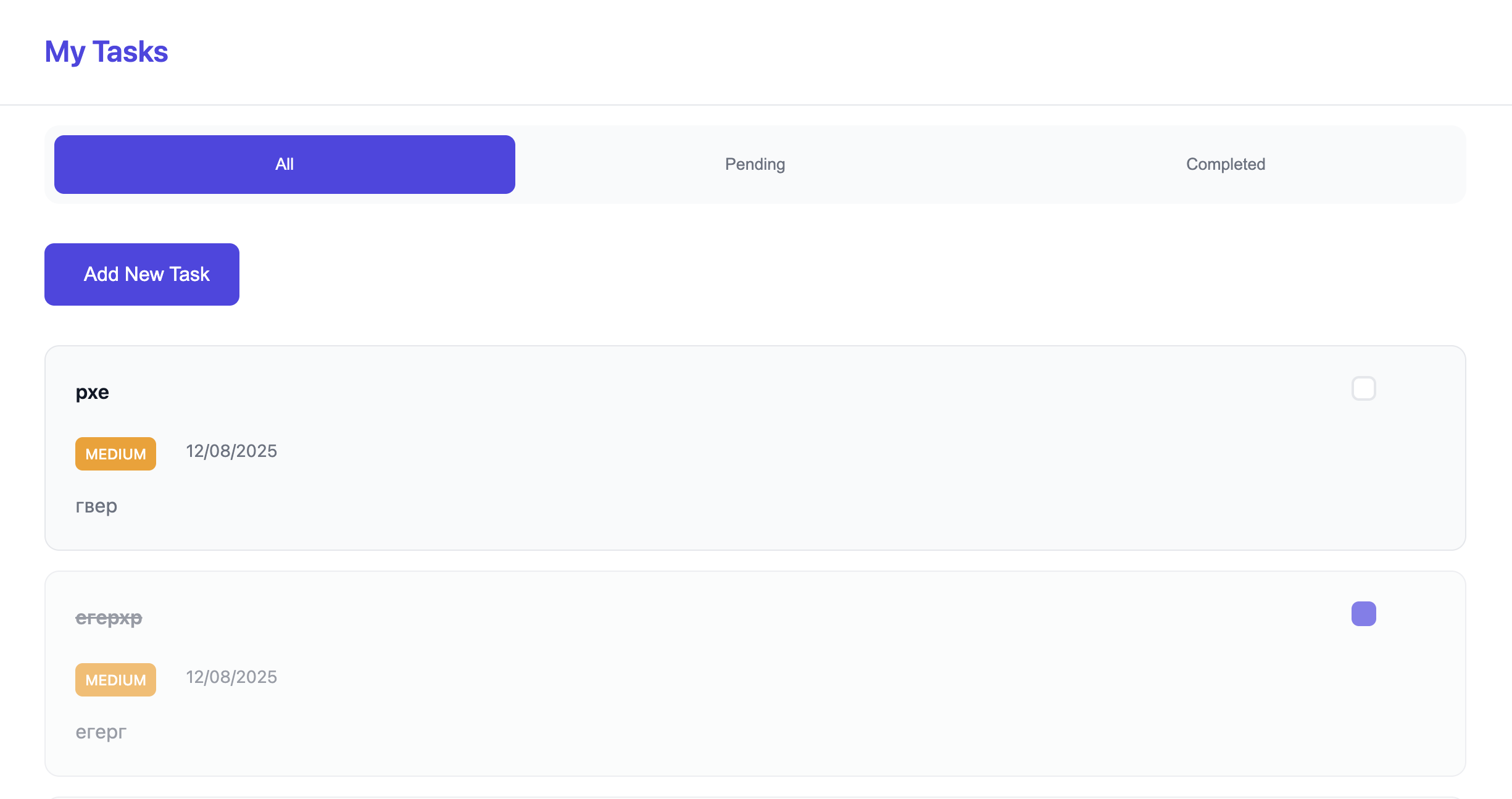Screen dimensions: 1512x799
Task: Uncheck the completed егерхр task checkbox
Action: [1363, 614]
